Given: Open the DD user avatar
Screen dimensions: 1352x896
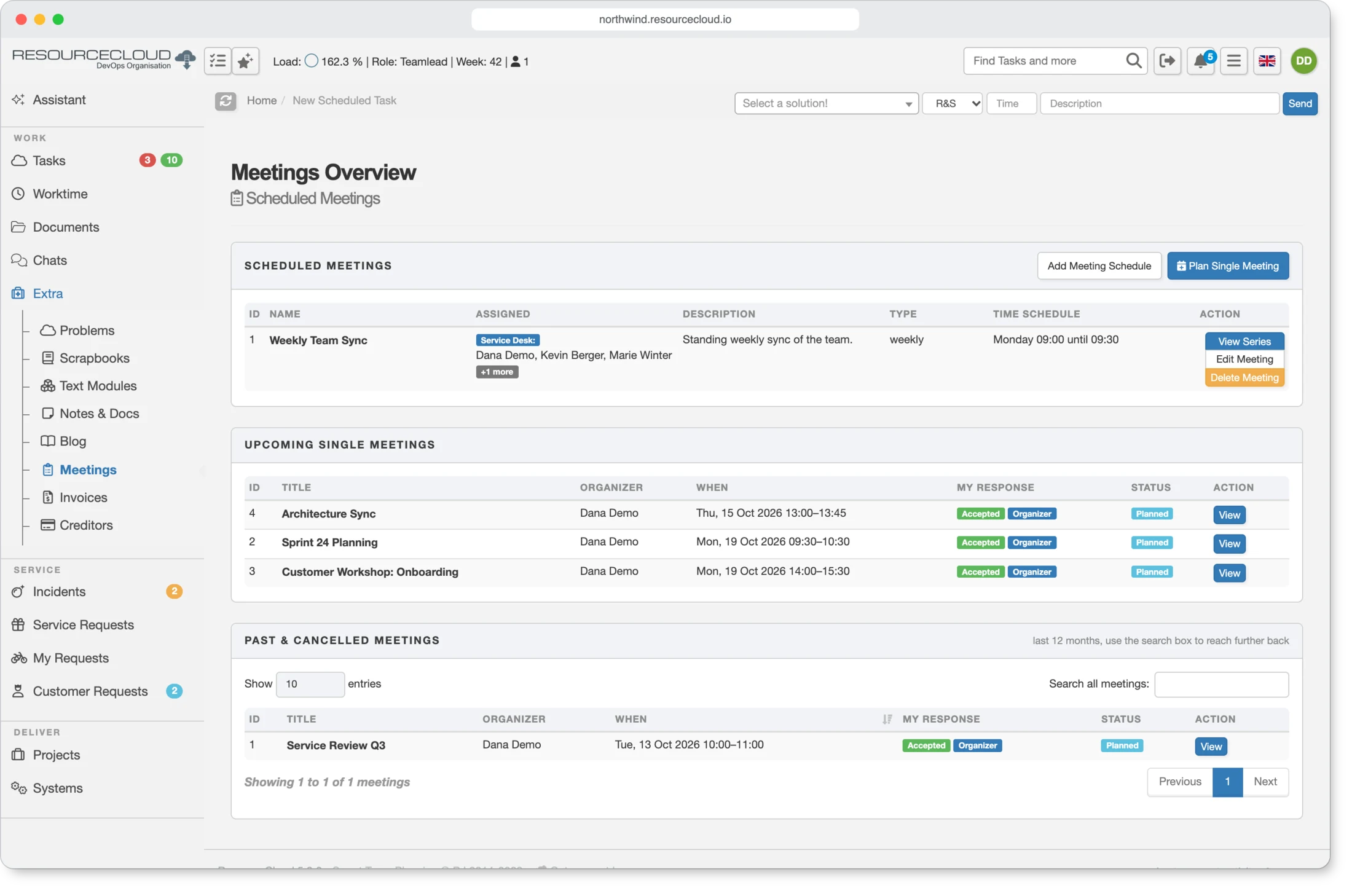Looking at the screenshot, I should (x=1303, y=61).
